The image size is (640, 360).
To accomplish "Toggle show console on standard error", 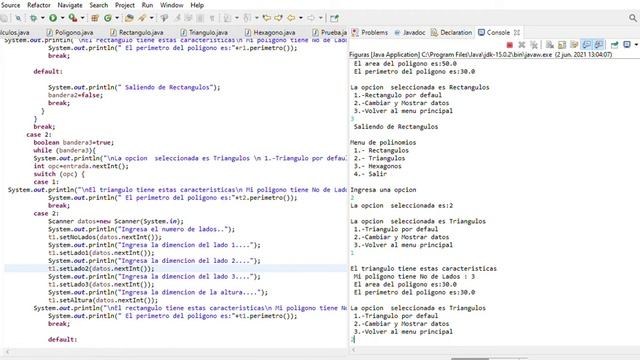I will point(599,45).
